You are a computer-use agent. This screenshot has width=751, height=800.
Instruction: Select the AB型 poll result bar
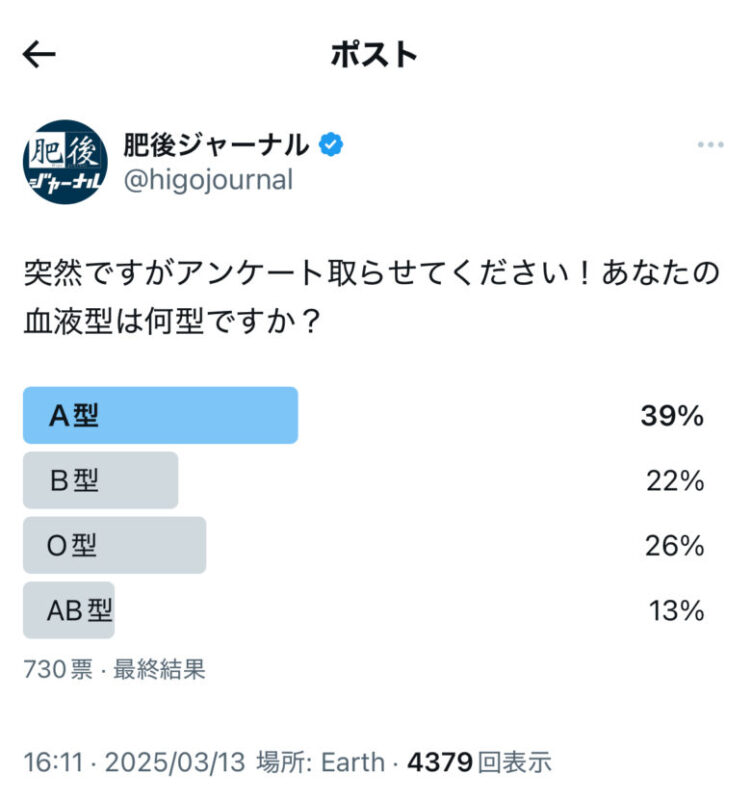click(x=69, y=610)
